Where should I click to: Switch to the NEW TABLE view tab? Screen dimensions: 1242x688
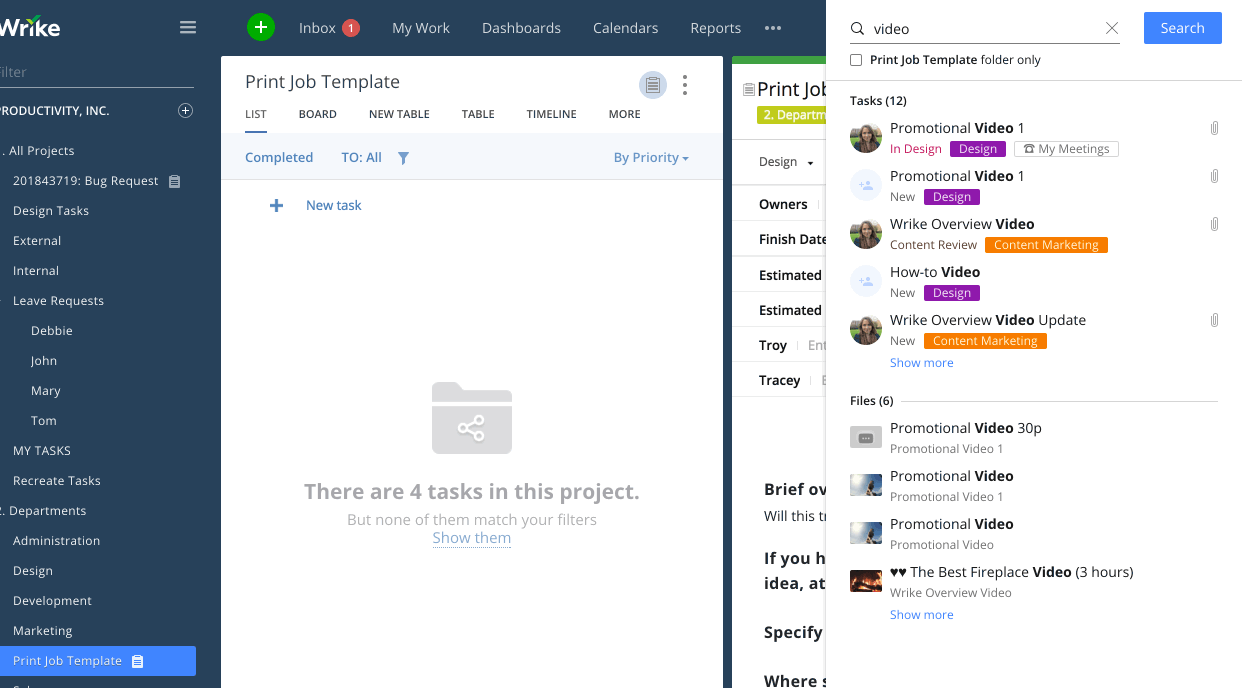[399, 114]
